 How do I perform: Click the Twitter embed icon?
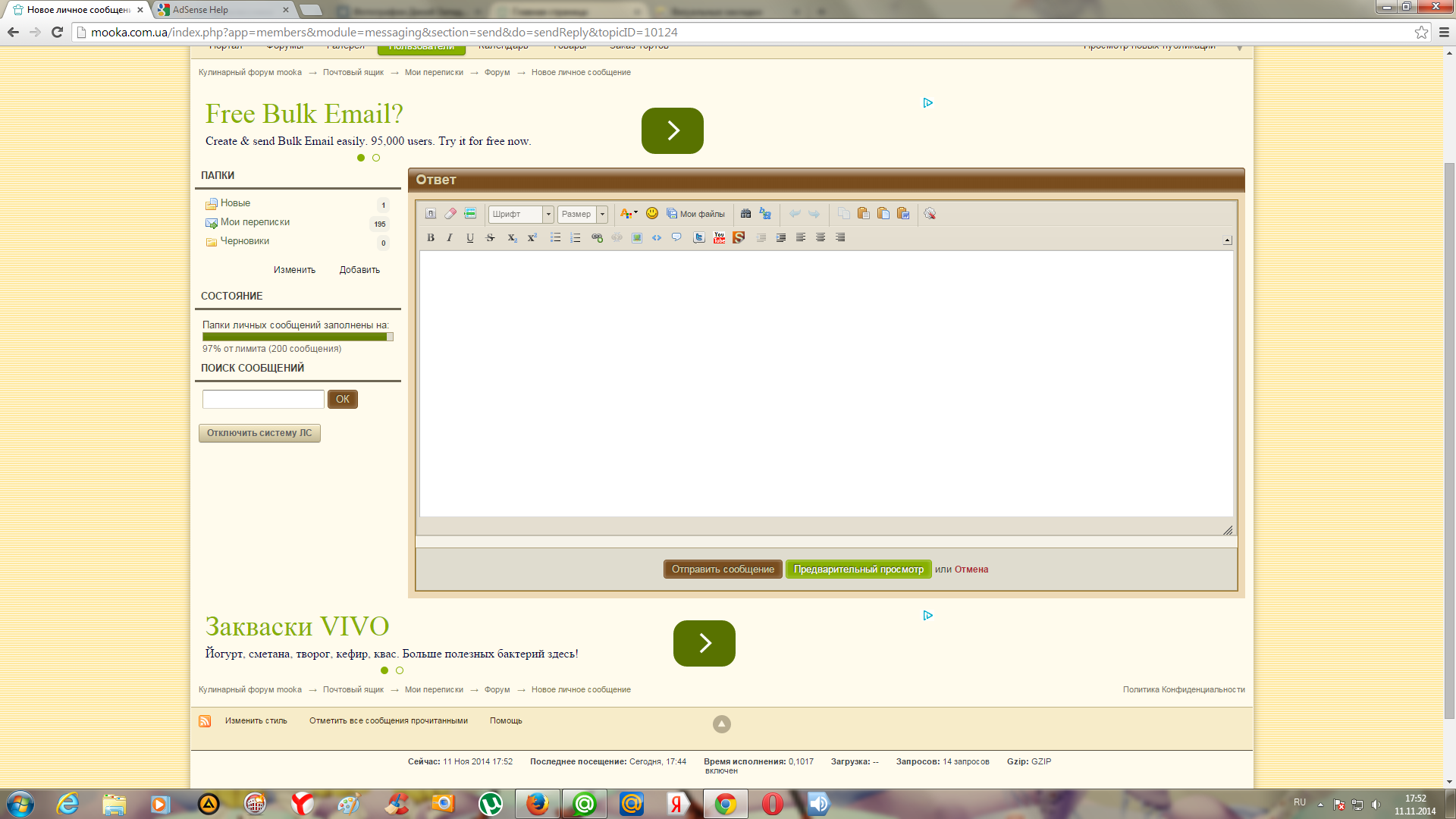point(699,237)
